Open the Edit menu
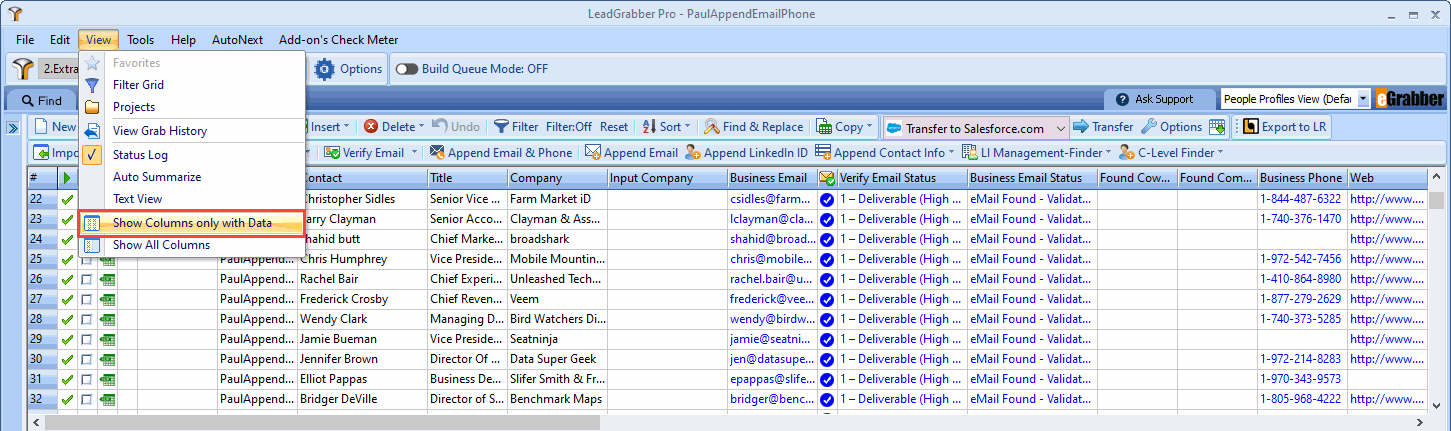The image size is (1451, 431). pyautogui.click(x=60, y=40)
